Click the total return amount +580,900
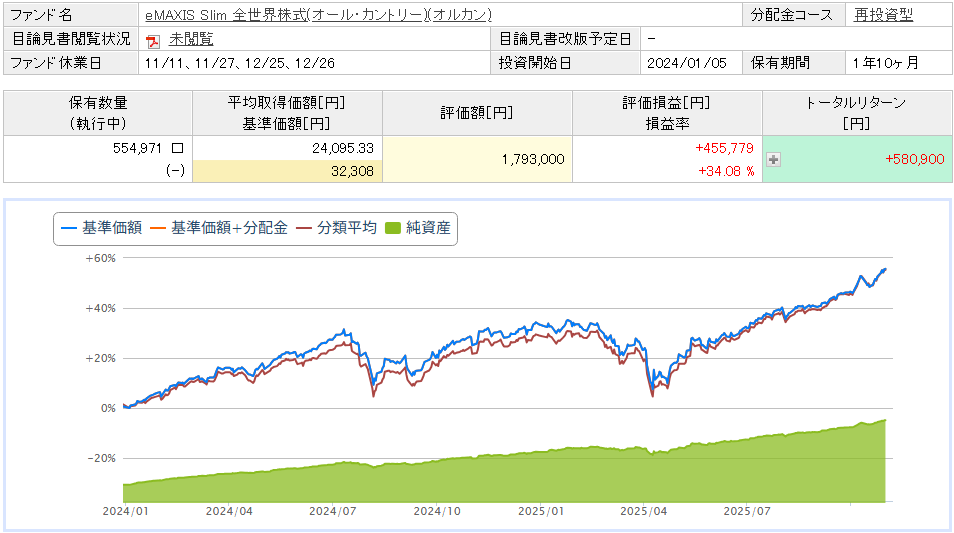 (914, 159)
